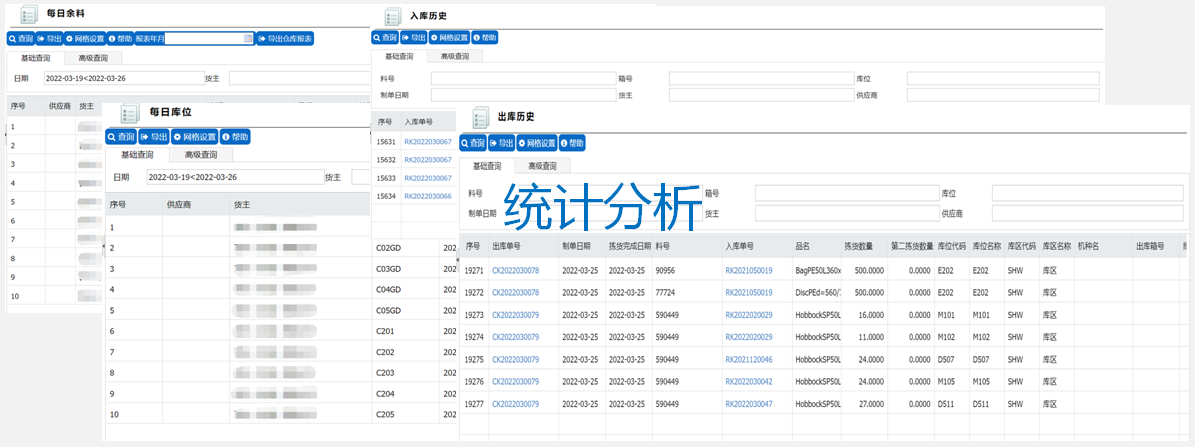The height and width of the screenshot is (447, 1195).
Task: Switch to 高级查询 tab in 出库历史
Action: 543,166
